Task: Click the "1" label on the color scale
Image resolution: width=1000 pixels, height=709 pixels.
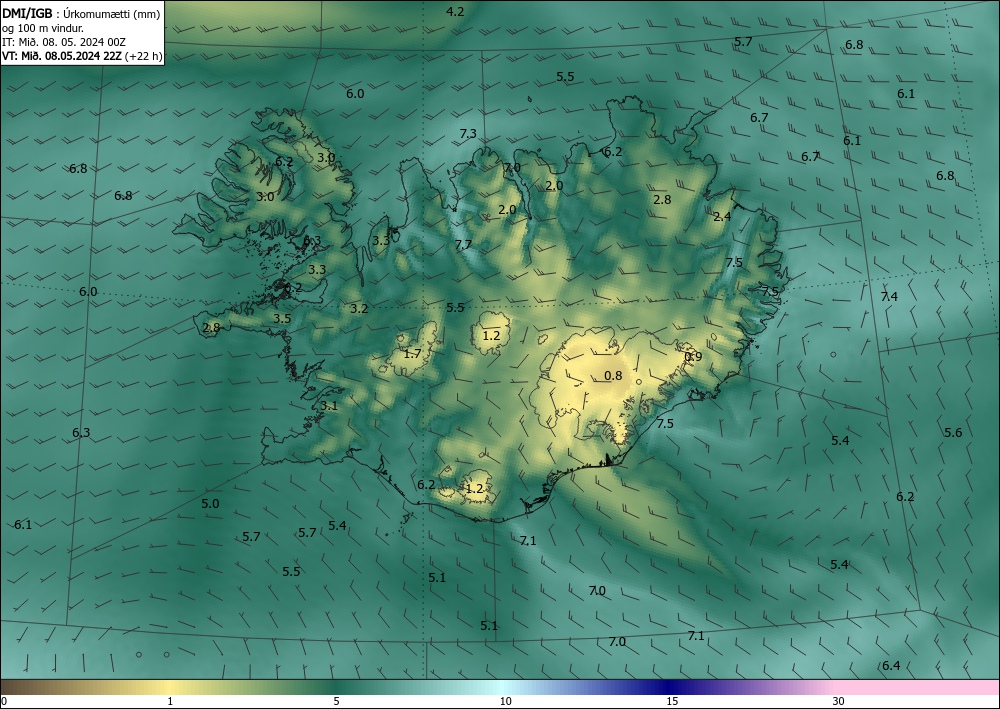Action: tap(170, 702)
